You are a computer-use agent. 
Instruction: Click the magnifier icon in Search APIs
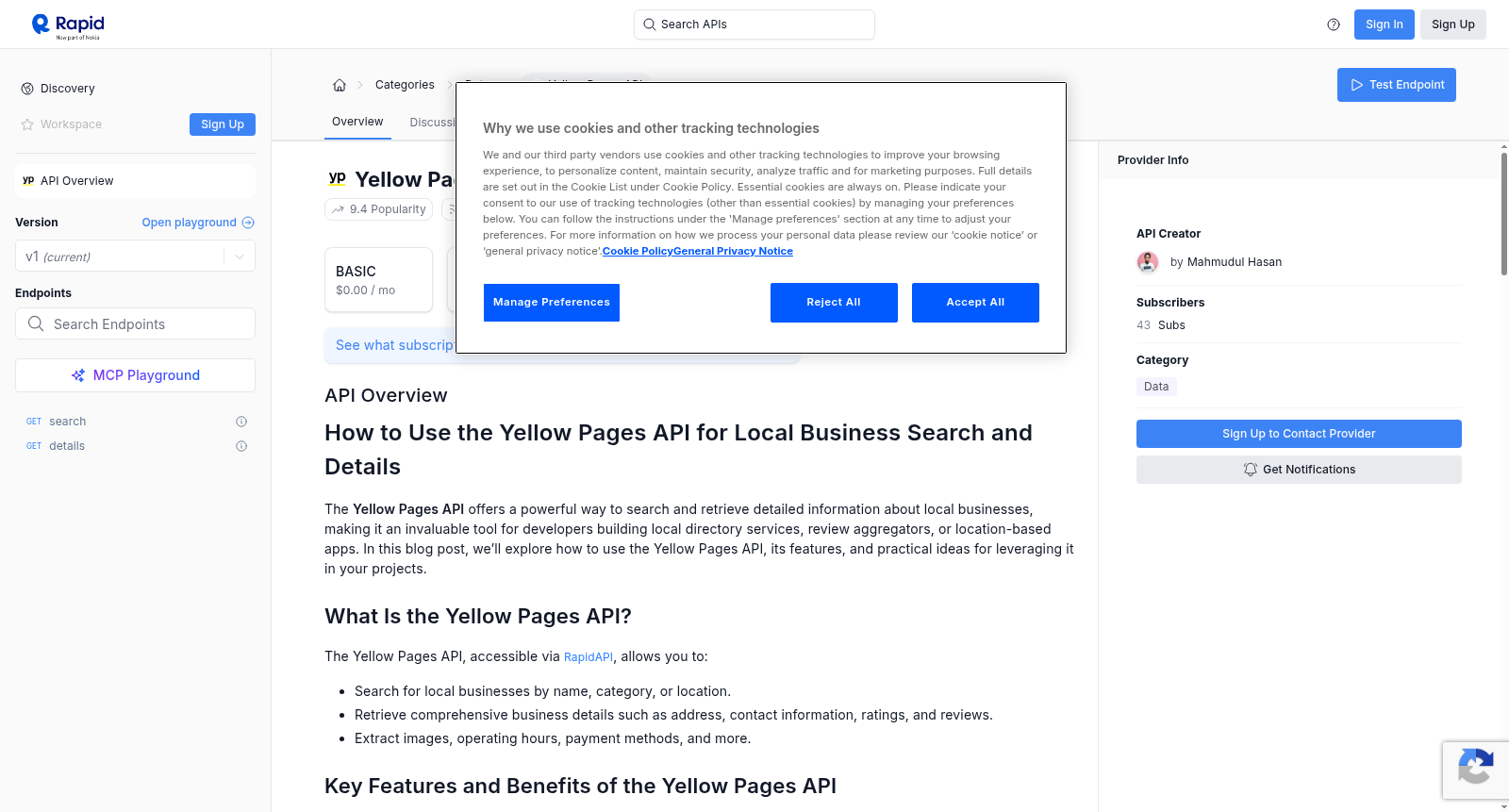click(650, 25)
